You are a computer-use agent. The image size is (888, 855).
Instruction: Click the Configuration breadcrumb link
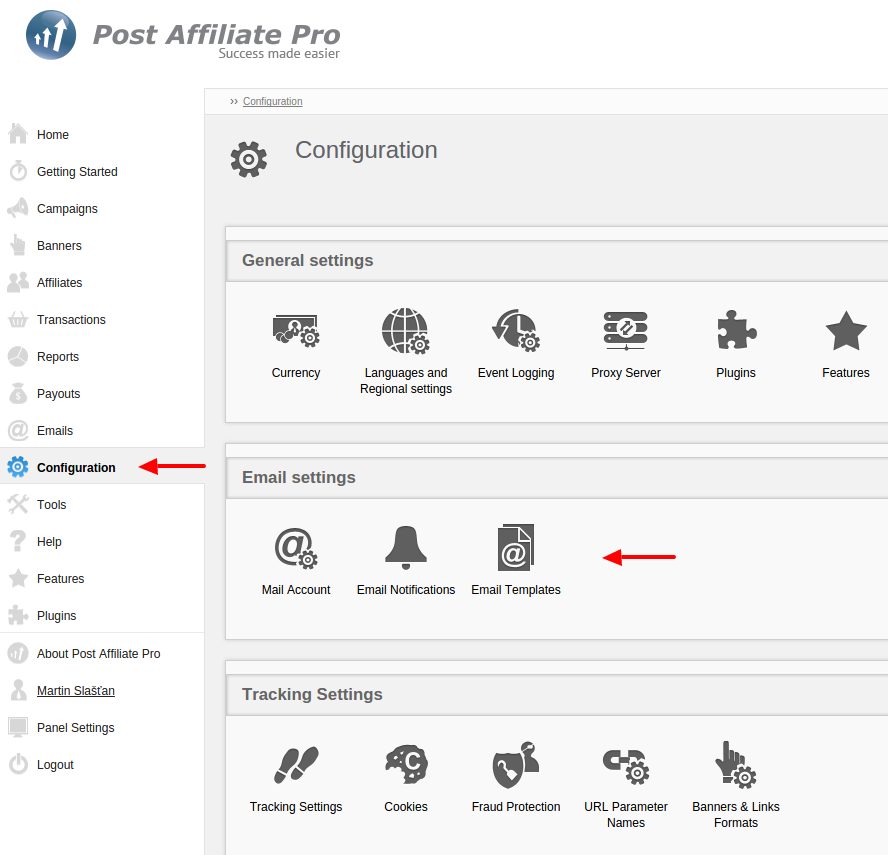point(272,101)
